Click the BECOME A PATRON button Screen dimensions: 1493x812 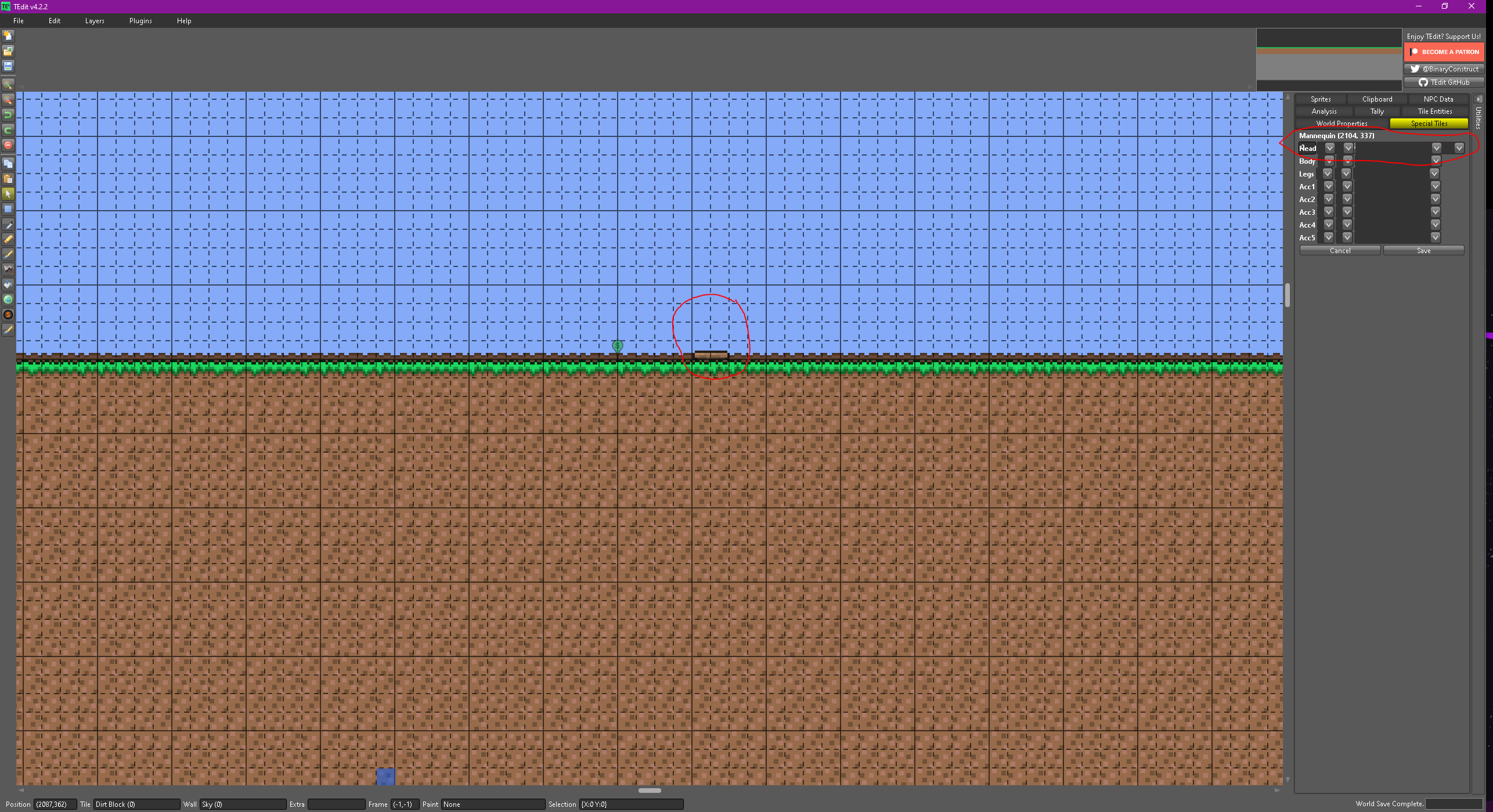tap(1445, 52)
